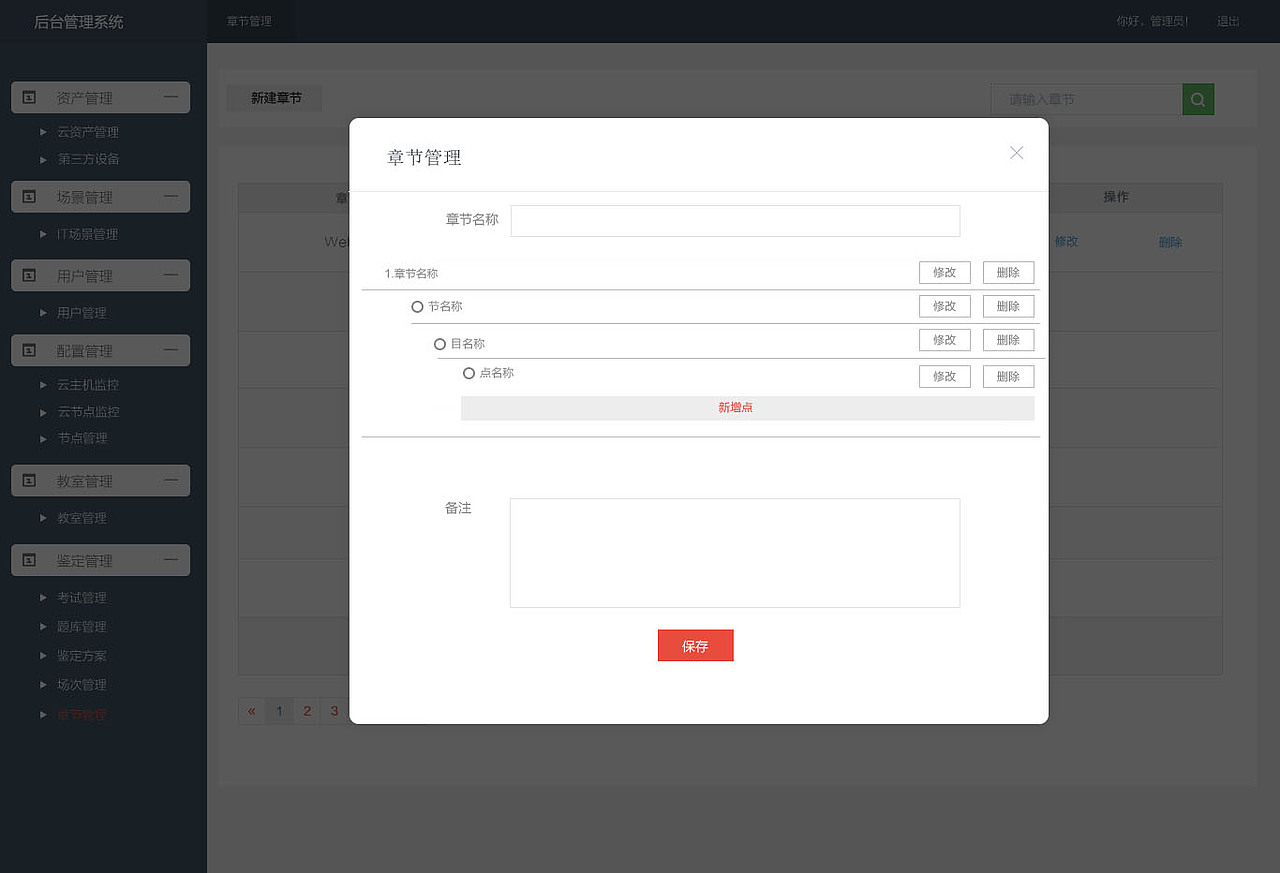The image size is (1280, 873).
Task: Open 云主机监控 in the sidebar
Action: [88, 385]
